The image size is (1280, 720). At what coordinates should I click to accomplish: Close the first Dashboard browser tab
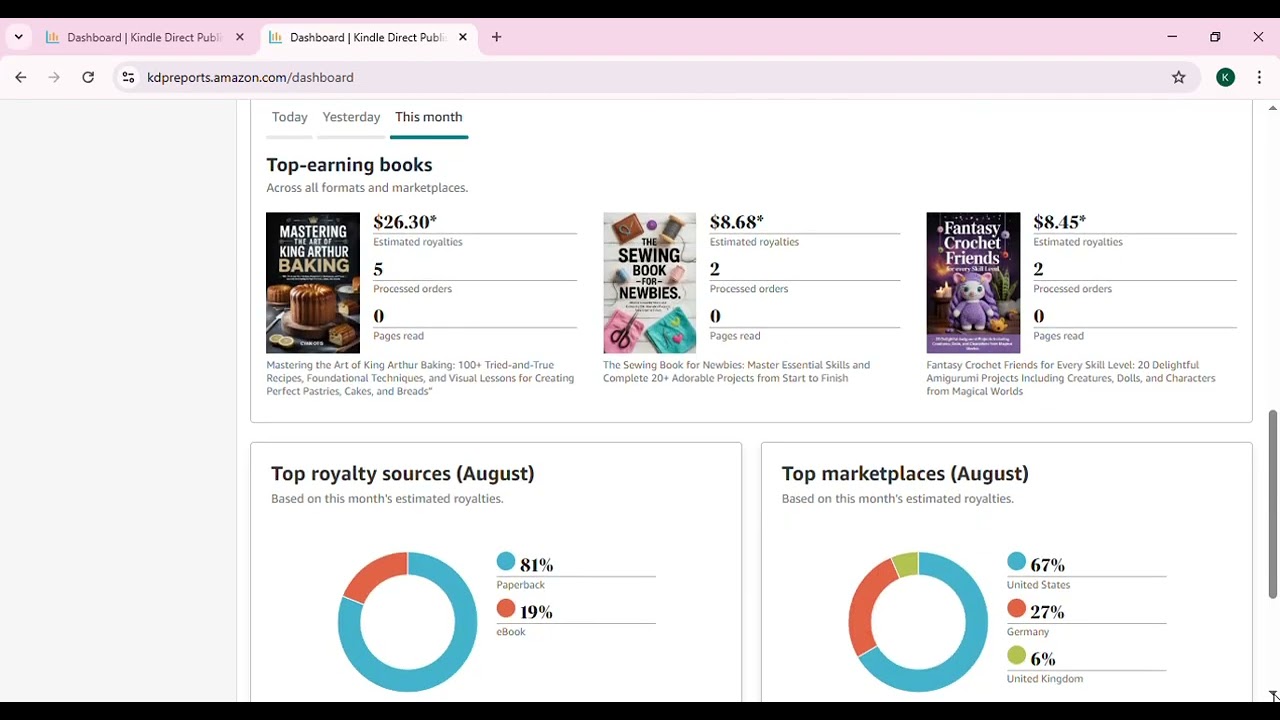tap(239, 37)
